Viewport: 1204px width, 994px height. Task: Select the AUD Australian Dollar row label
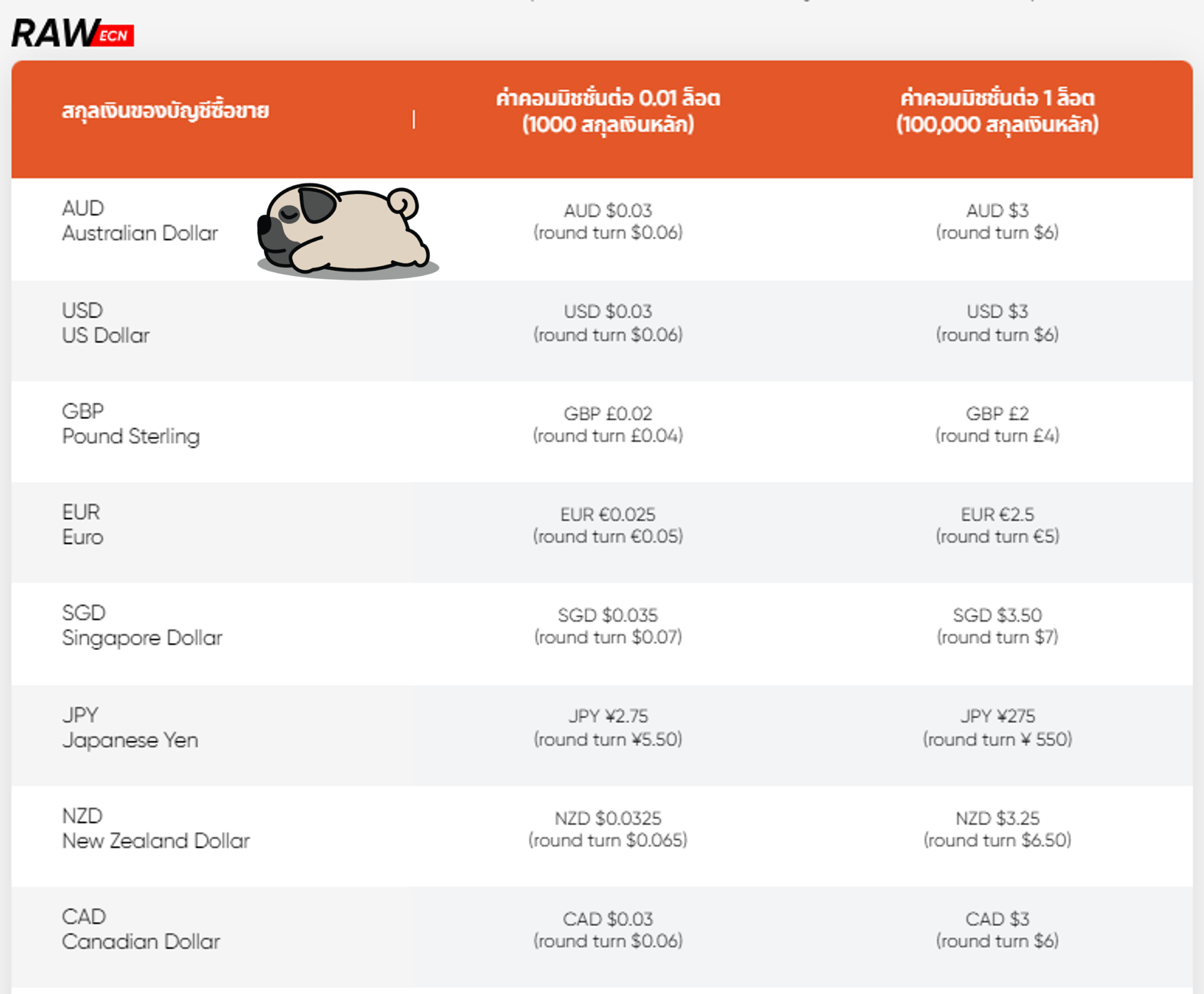point(140,221)
